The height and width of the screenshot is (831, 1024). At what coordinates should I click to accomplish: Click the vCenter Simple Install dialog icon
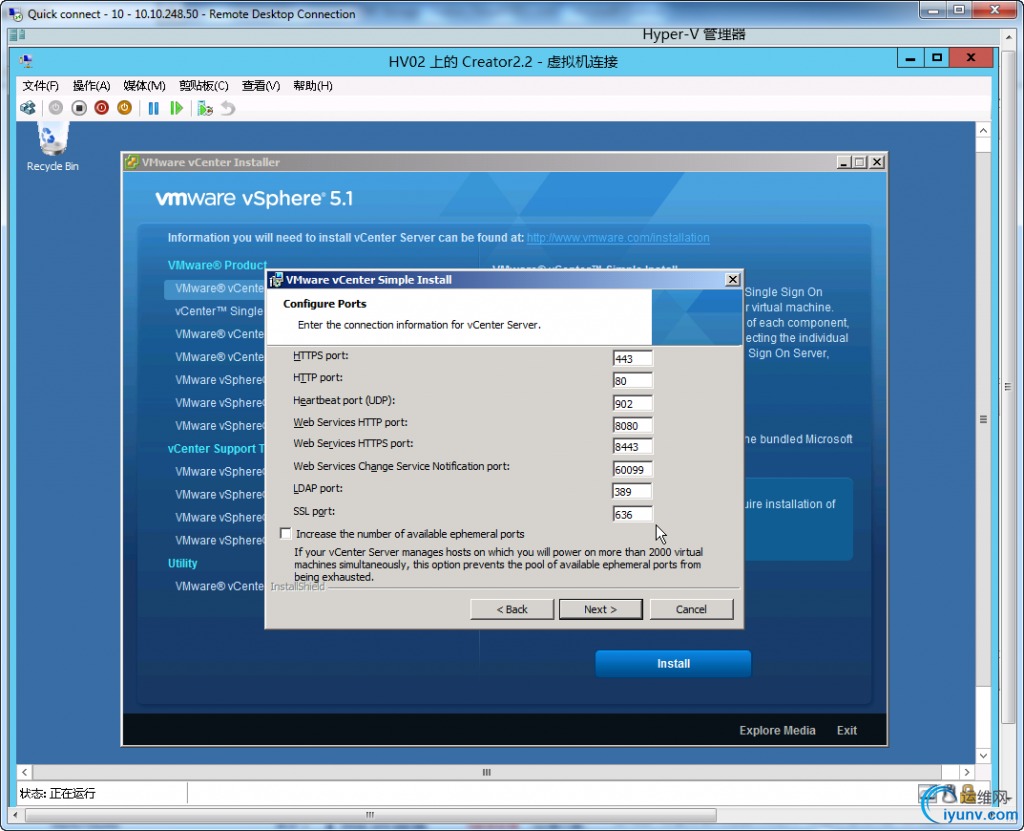[x=276, y=280]
